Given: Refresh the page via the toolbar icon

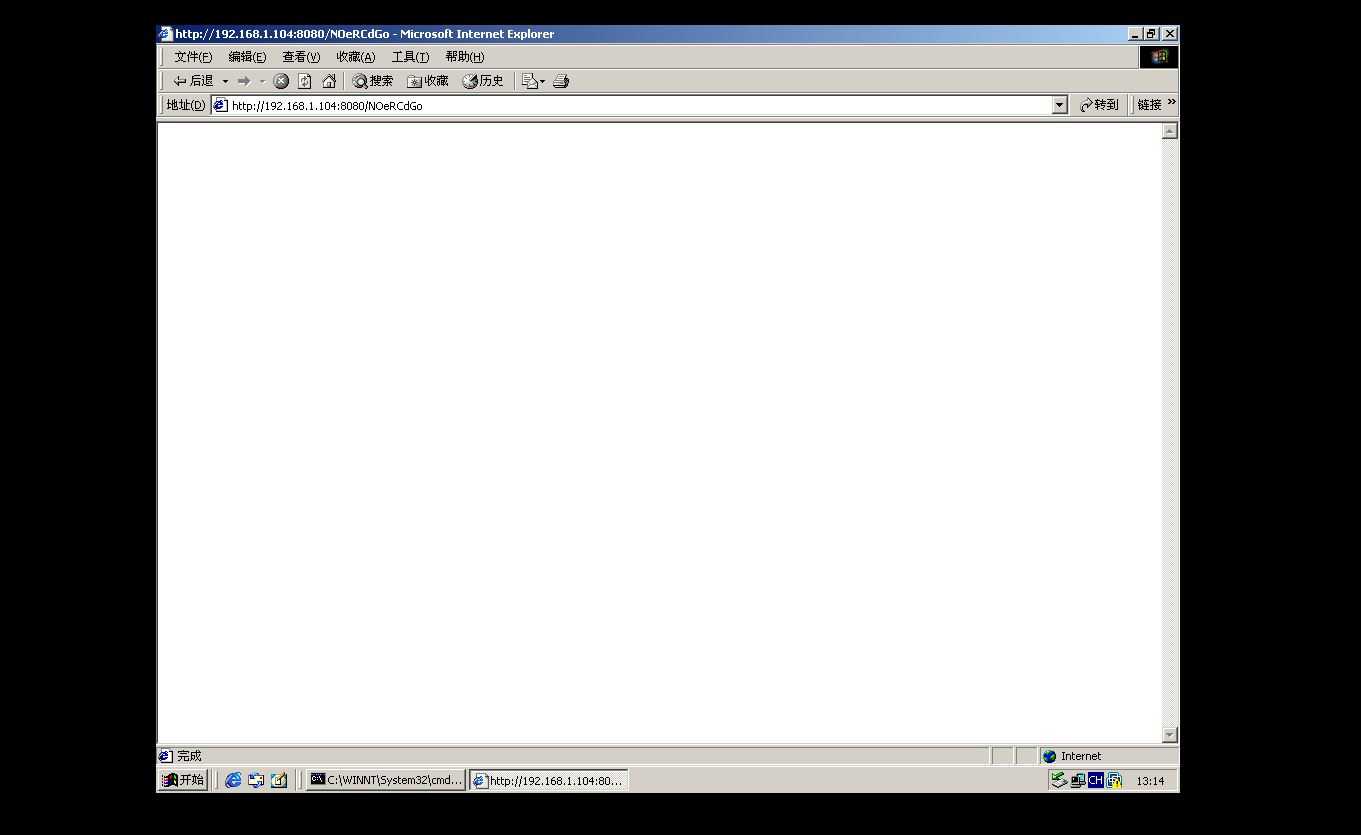Looking at the screenshot, I should (x=305, y=81).
